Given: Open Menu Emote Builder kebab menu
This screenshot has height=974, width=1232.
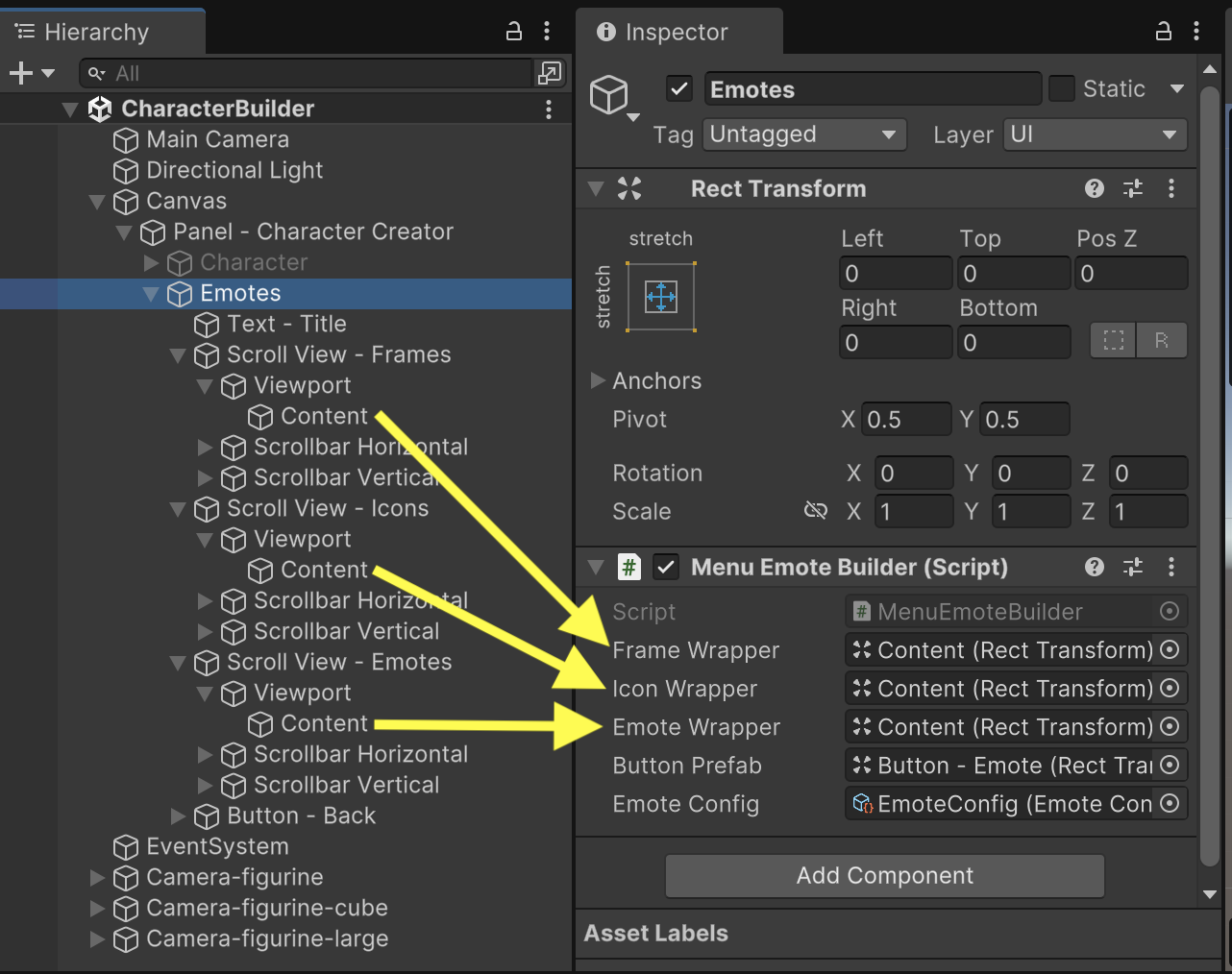Looking at the screenshot, I should [x=1170, y=567].
